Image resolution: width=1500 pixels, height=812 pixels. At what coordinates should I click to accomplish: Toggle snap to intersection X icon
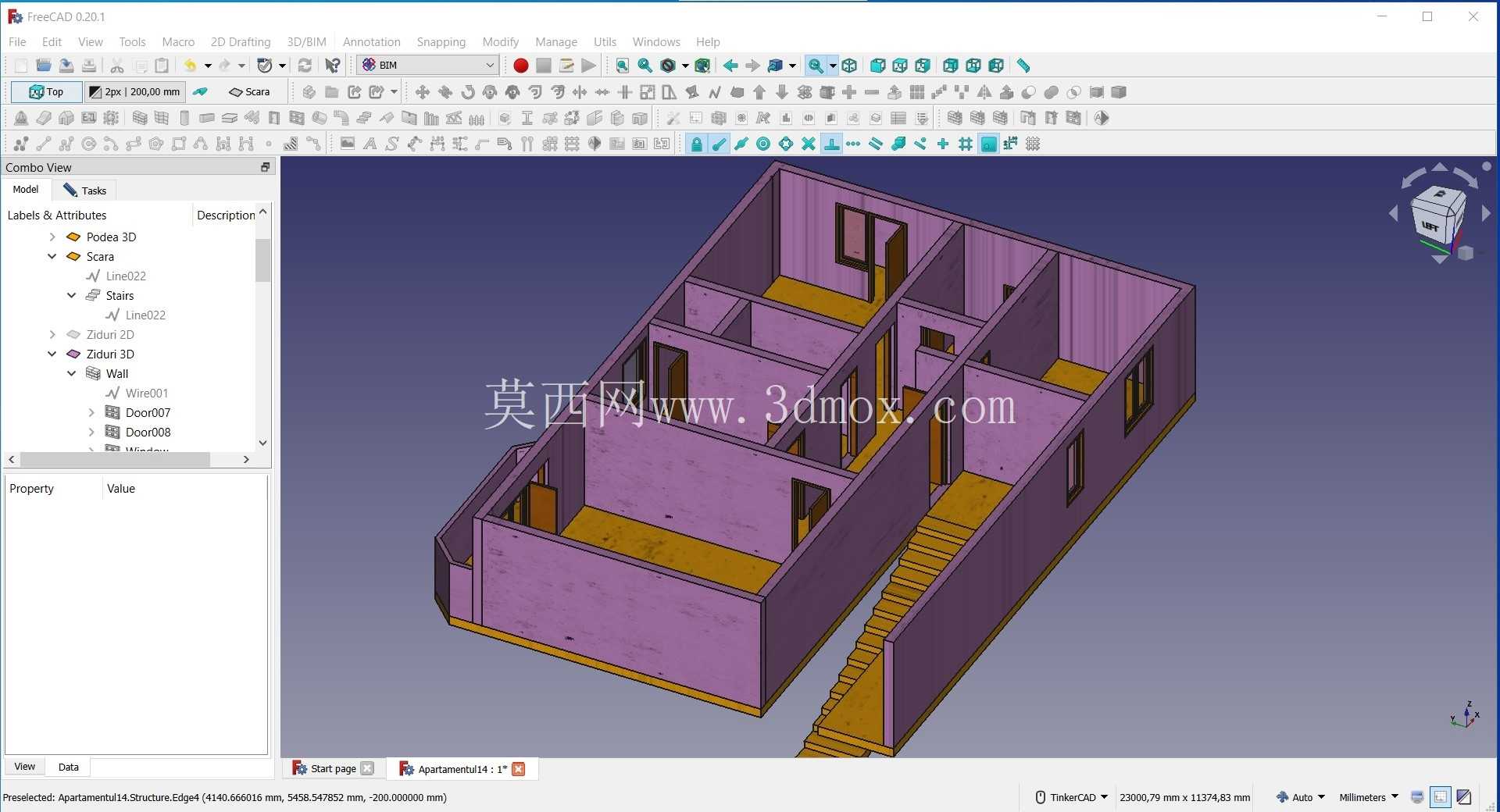[x=809, y=144]
